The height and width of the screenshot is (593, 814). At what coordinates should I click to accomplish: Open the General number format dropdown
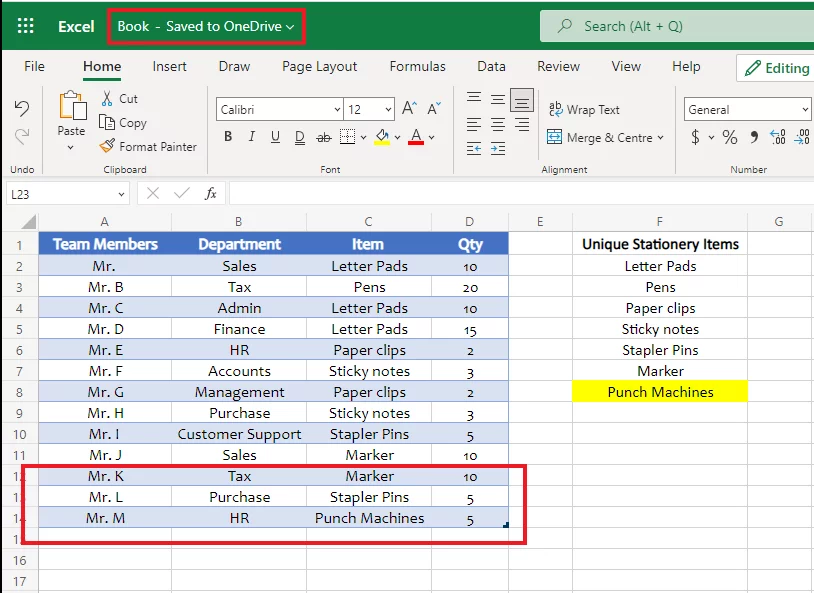coord(746,108)
